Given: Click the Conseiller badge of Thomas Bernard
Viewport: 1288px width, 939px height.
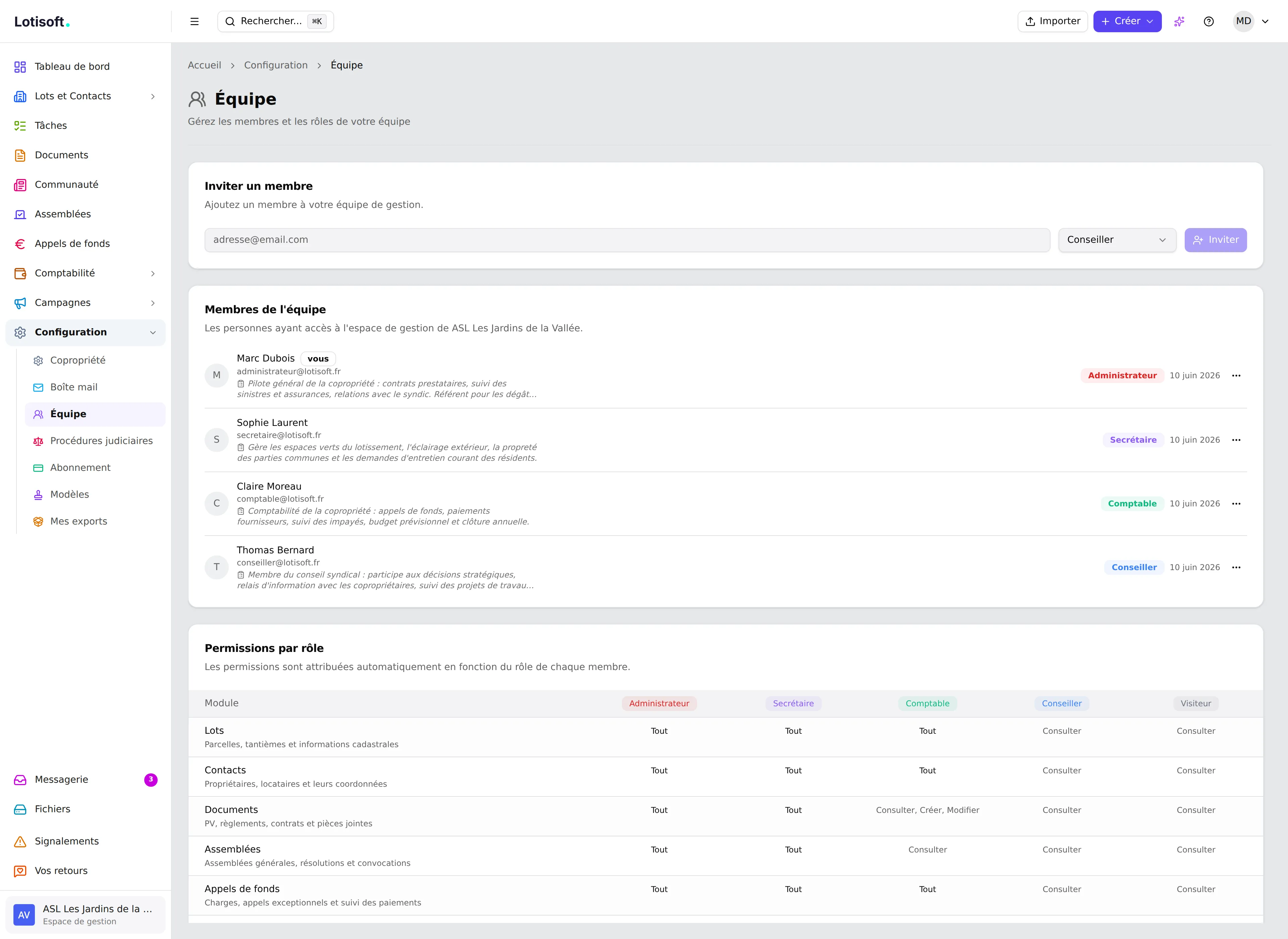Looking at the screenshot, I should 1134,567.
